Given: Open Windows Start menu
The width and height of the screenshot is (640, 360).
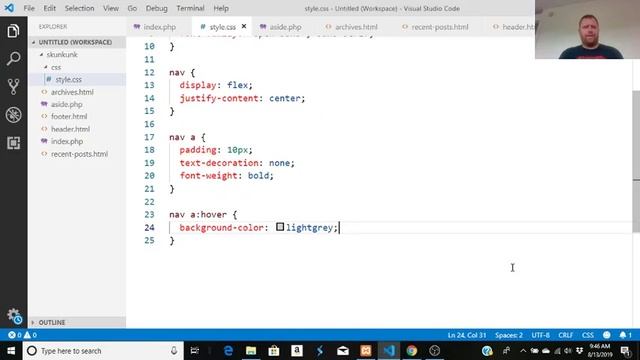Looking at the screenshot, I should 11,351.
